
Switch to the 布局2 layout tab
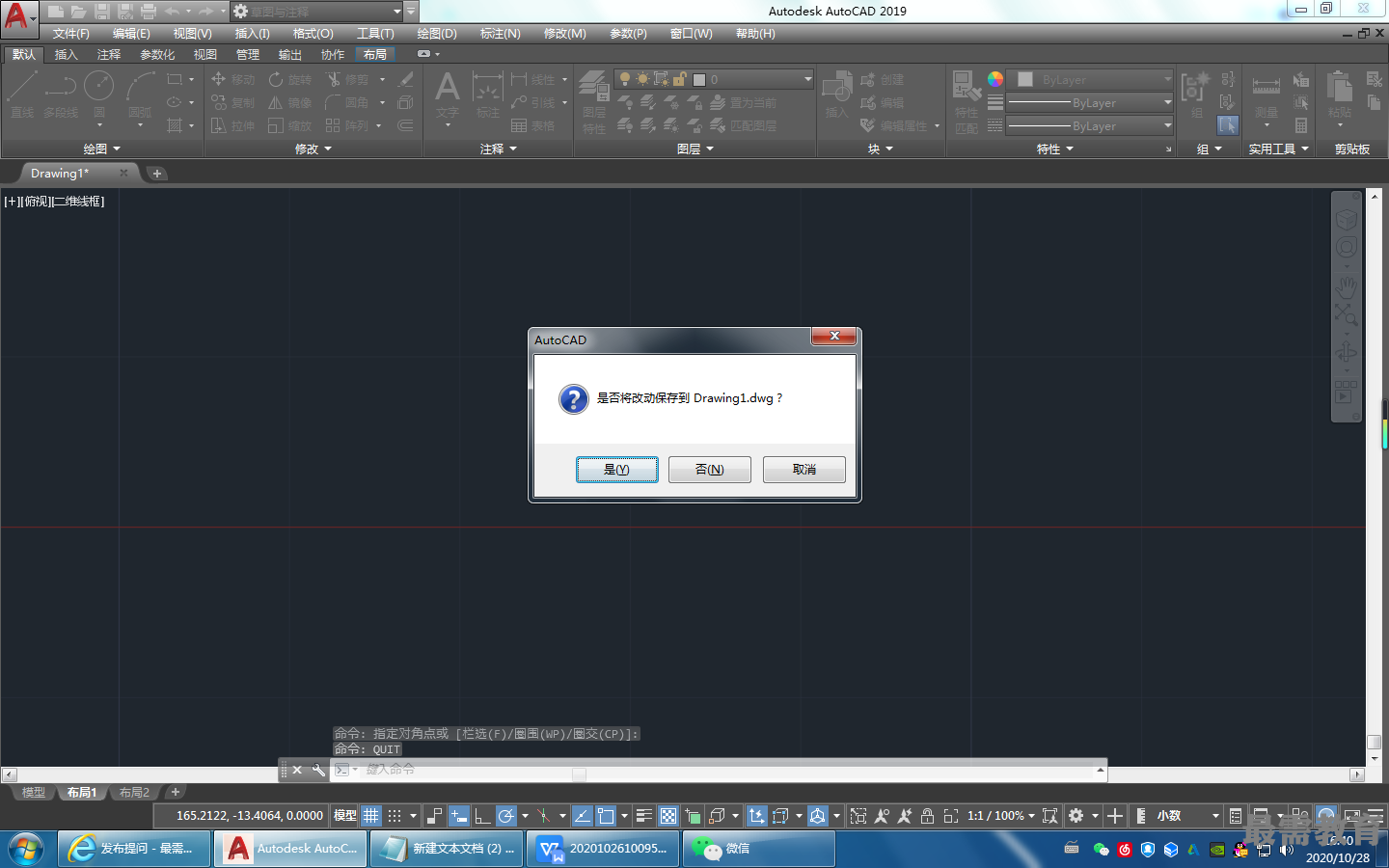[134, 793]
